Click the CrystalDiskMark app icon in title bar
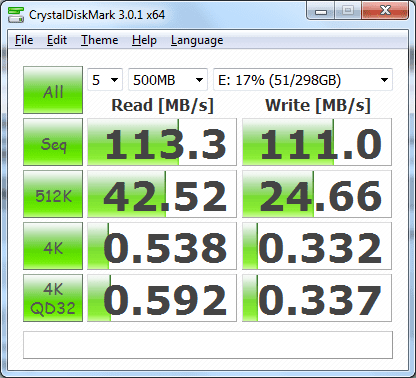 pos(16,15)
